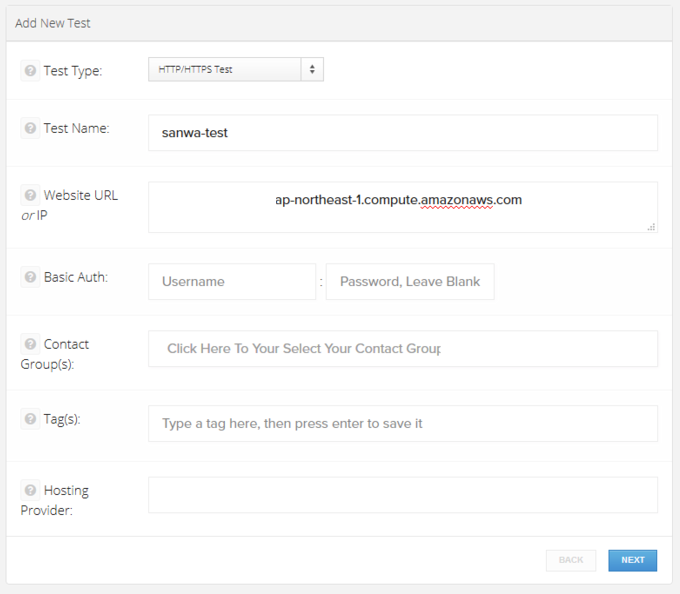Focus the Basic Auth Username field
The width and height of the screenshot is (680, 594).
[x=232, y=281]
